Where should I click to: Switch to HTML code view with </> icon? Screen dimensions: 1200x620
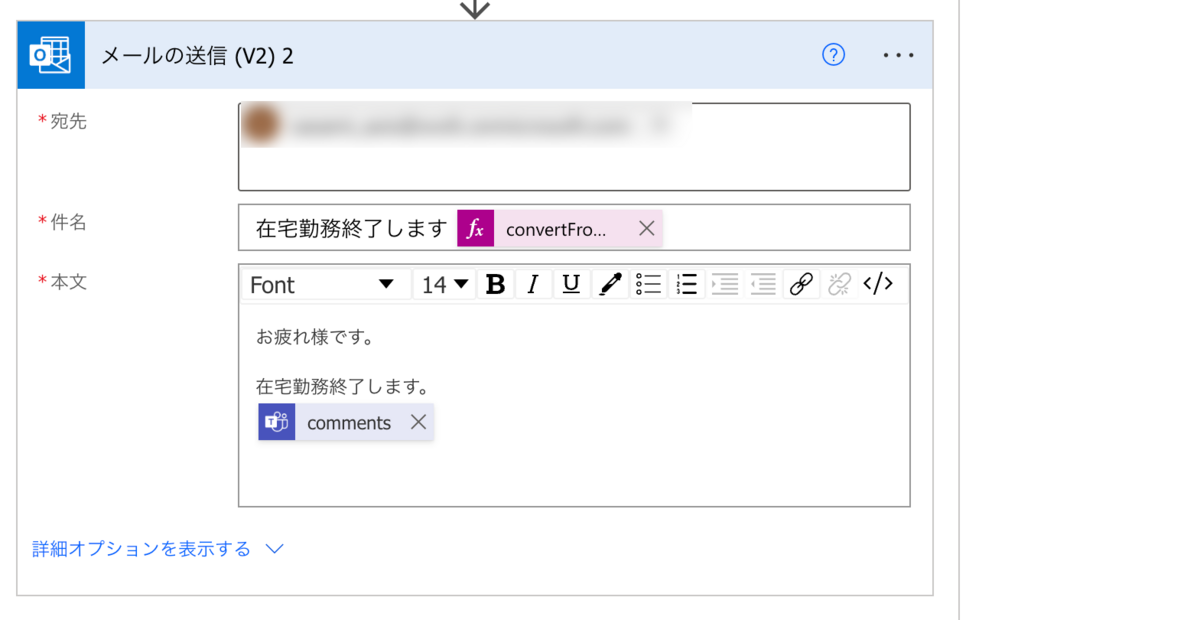coord(878,284)
